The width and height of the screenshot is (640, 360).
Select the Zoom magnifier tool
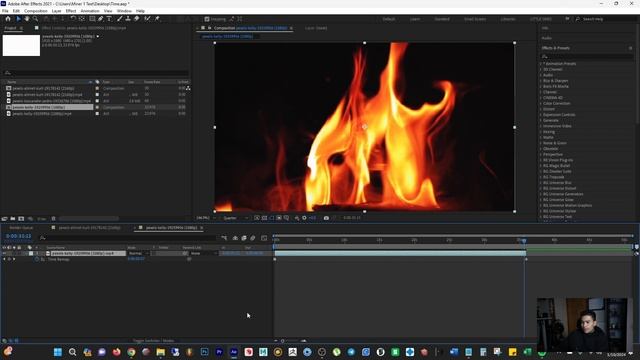[36, 19]
